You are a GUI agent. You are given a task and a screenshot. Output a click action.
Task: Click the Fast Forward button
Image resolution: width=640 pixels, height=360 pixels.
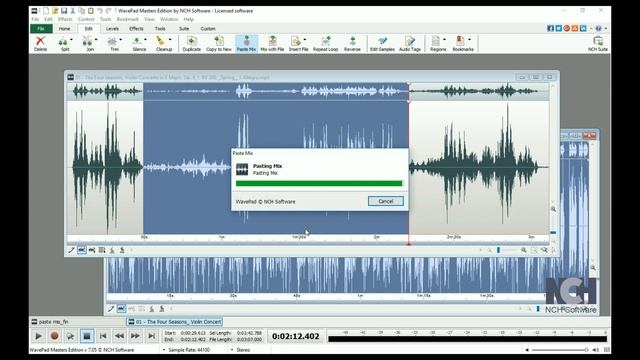pos(135,336)
